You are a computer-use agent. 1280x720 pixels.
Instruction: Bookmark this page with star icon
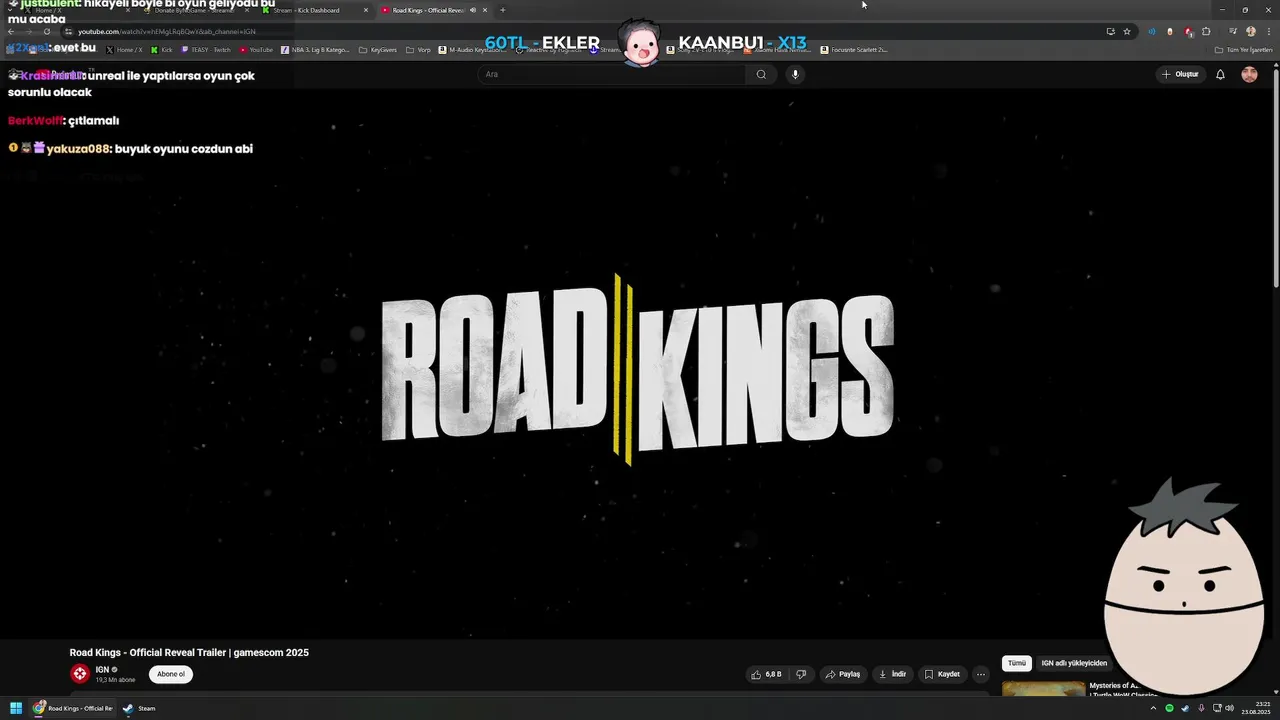(1127, 31)
